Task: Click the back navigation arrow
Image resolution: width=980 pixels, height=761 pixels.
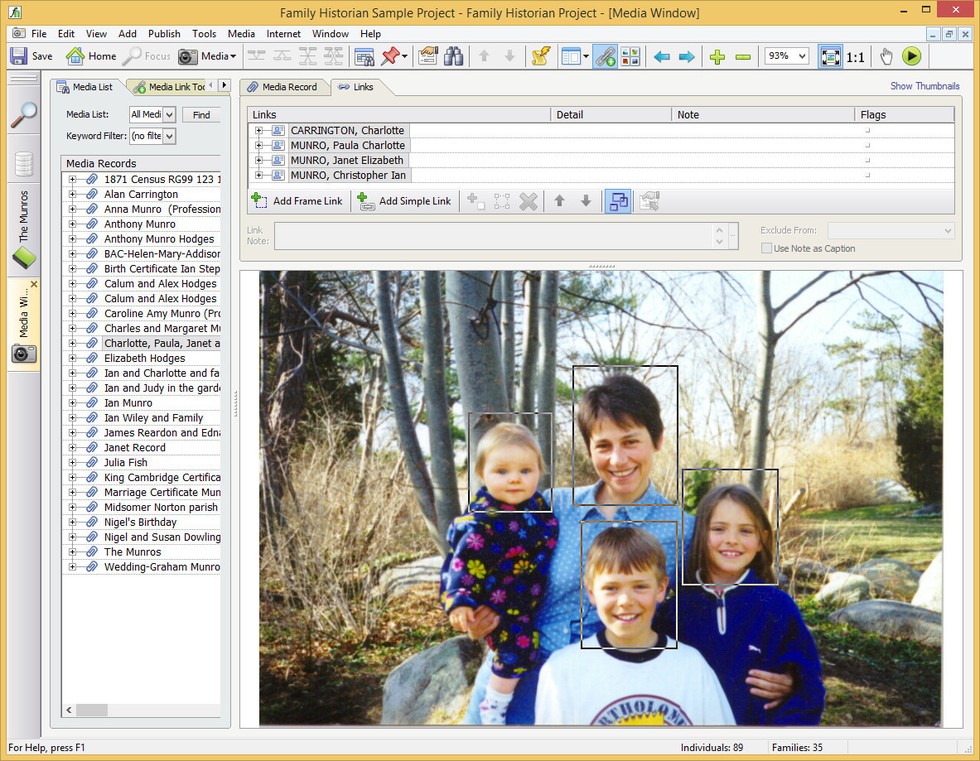Action: tap(661, 57)
